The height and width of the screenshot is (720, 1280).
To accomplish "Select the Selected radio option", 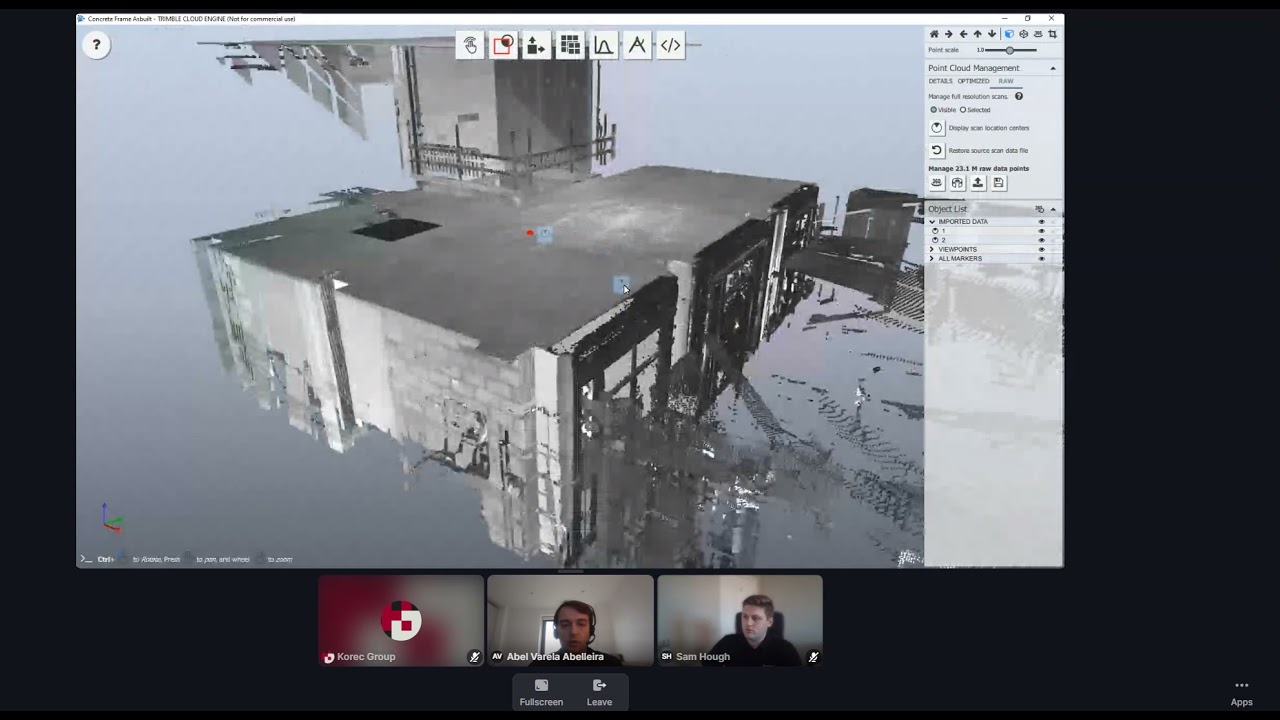I will (x=963, y=110).
